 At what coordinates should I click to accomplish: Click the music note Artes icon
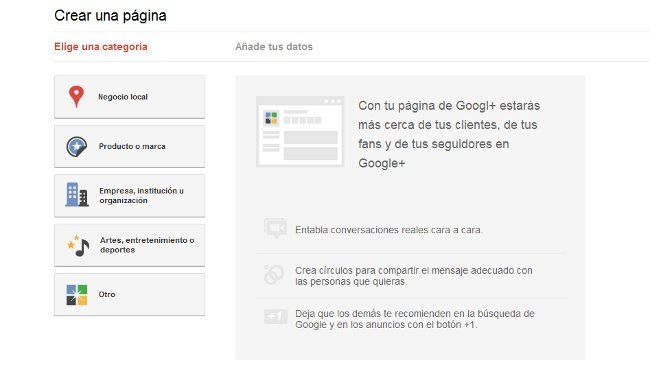[x=78, y=246]
